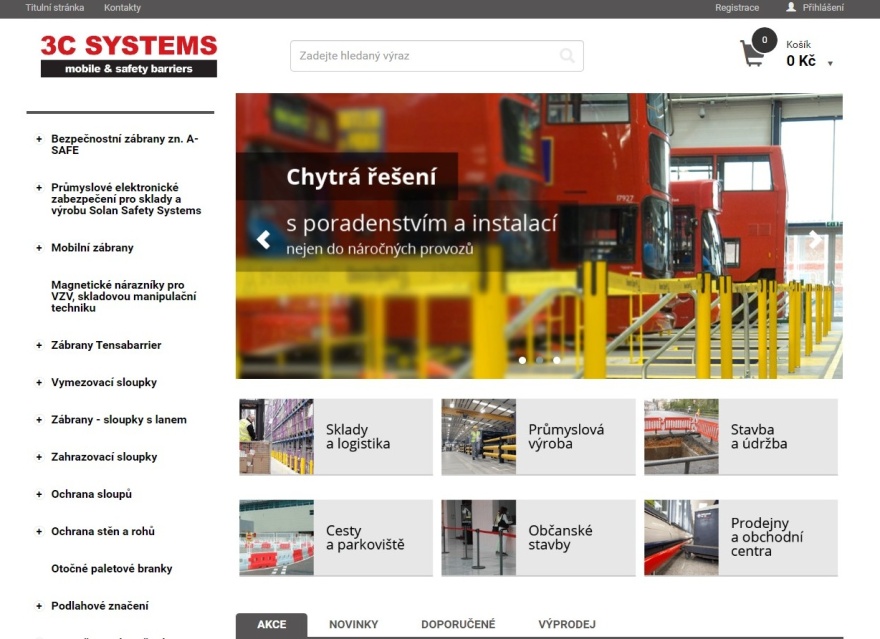Open cart dropdown arrow next to 0 Kč
This screenshot has width=880, height=639.
click(830, 63)
